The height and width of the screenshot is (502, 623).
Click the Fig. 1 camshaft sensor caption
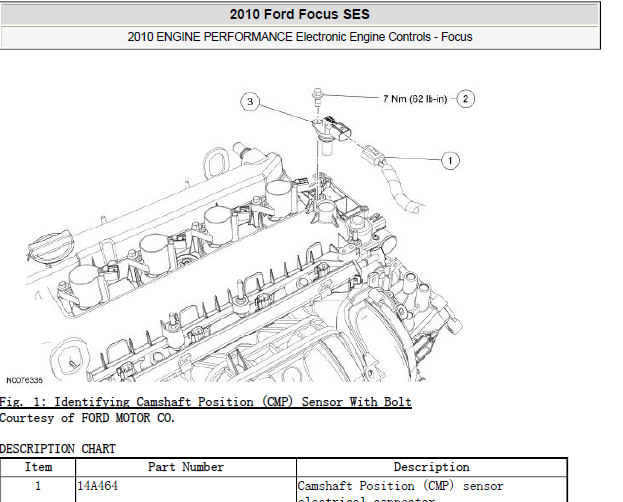(205, 402)
